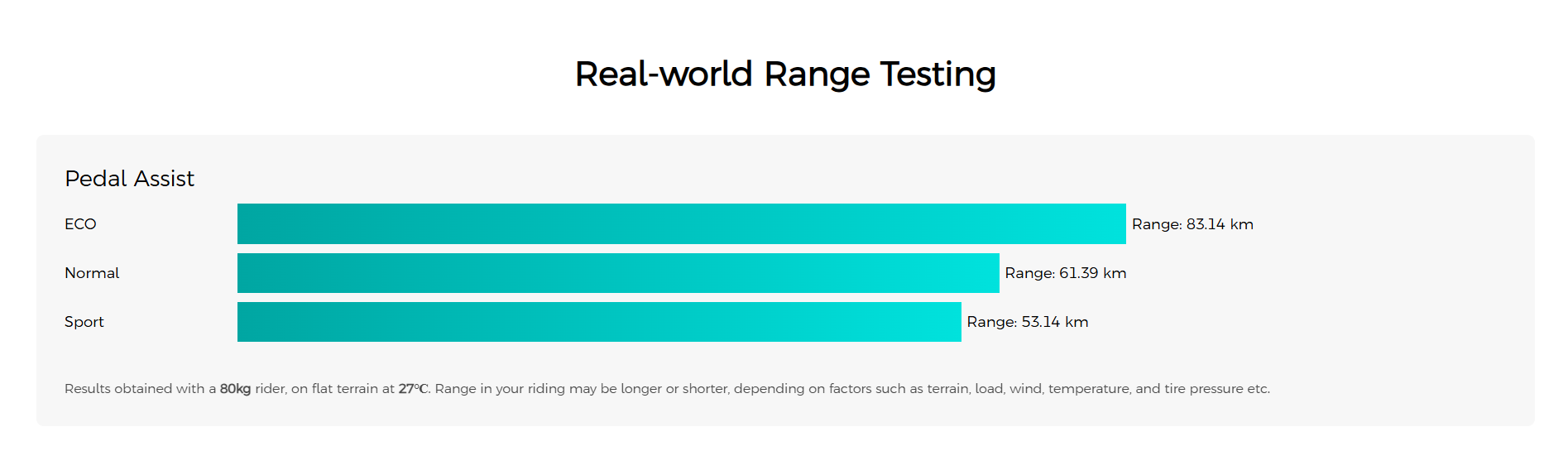The width and height of the screenshot is (1568, 475).
Task: Click the Pedal Assist section title
Action: [x=129, y=179]
